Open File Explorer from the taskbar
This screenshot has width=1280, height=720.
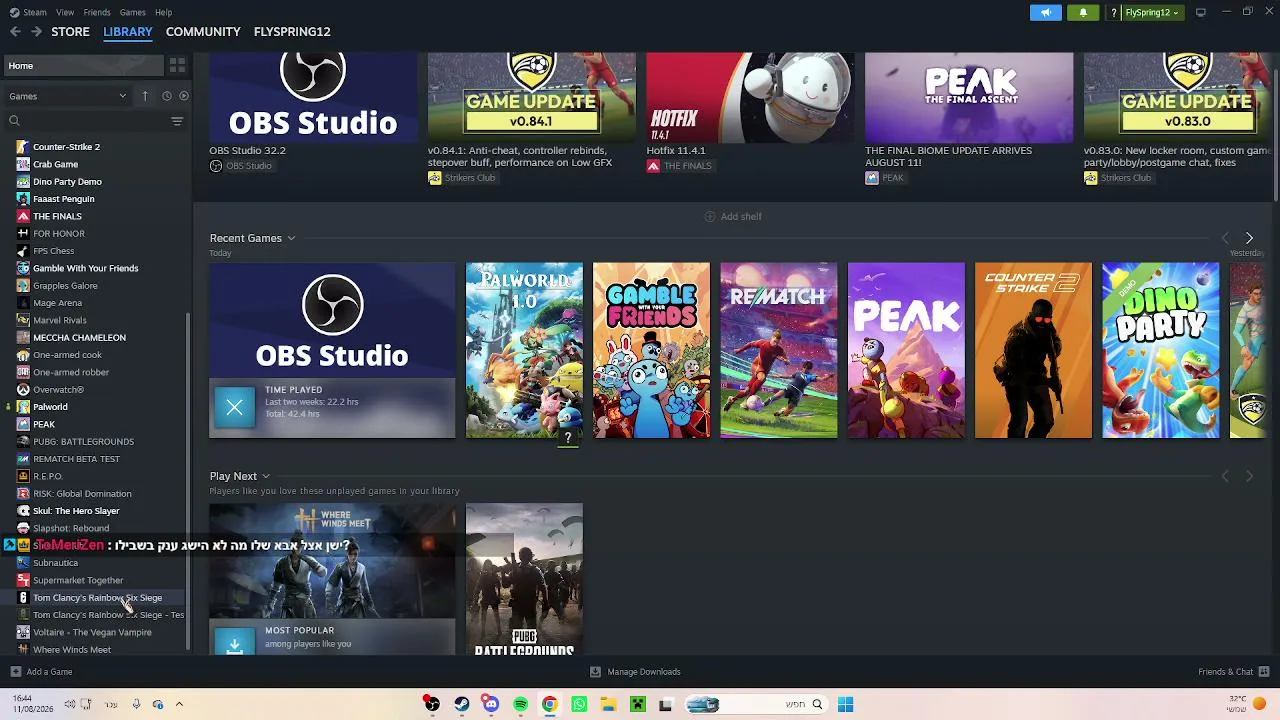pos(608,705)
